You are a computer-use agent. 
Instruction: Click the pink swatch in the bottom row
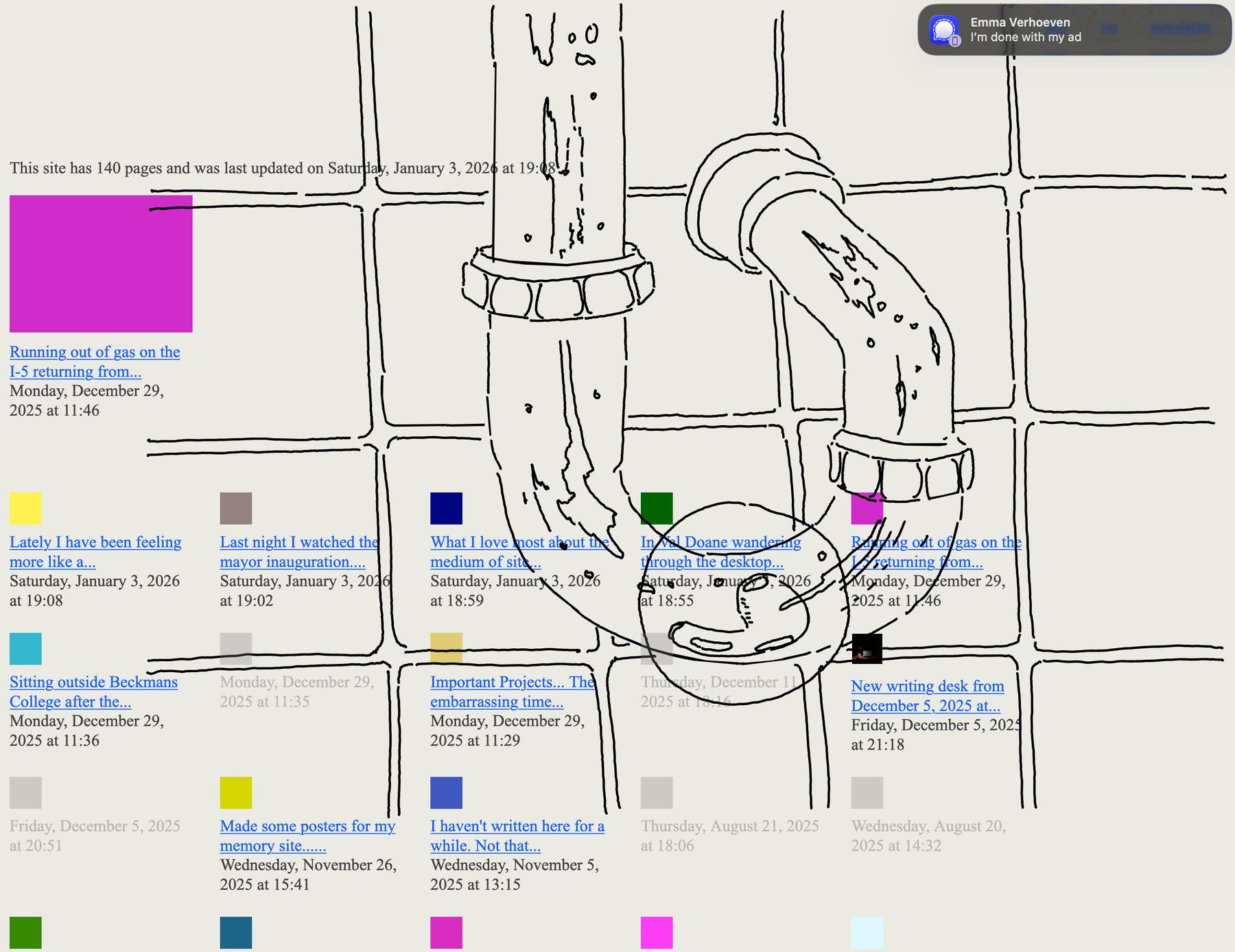(x=657, y=933)
